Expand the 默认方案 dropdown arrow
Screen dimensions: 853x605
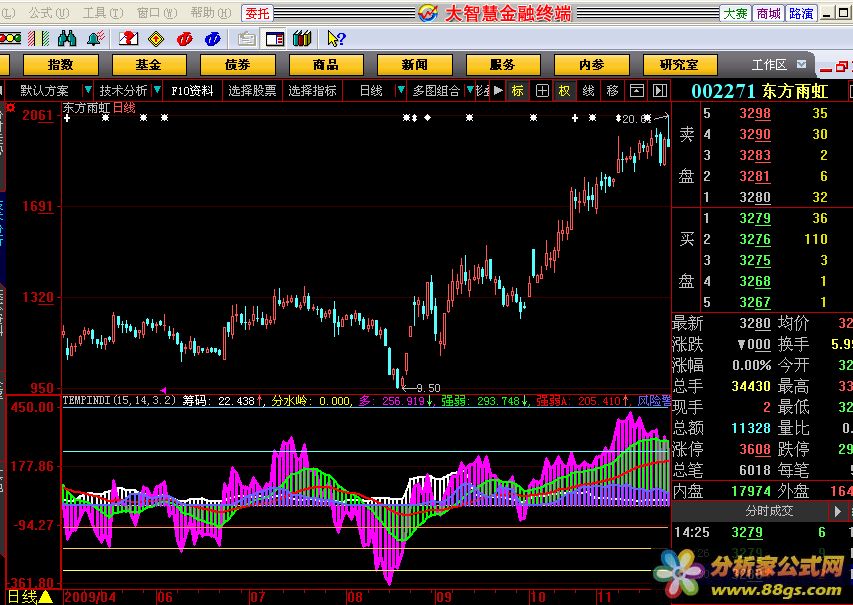[x=87, y=90]
